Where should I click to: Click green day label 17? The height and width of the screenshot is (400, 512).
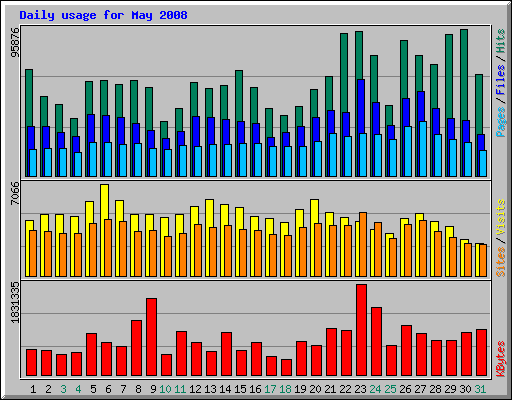click(x=270, y=389)
